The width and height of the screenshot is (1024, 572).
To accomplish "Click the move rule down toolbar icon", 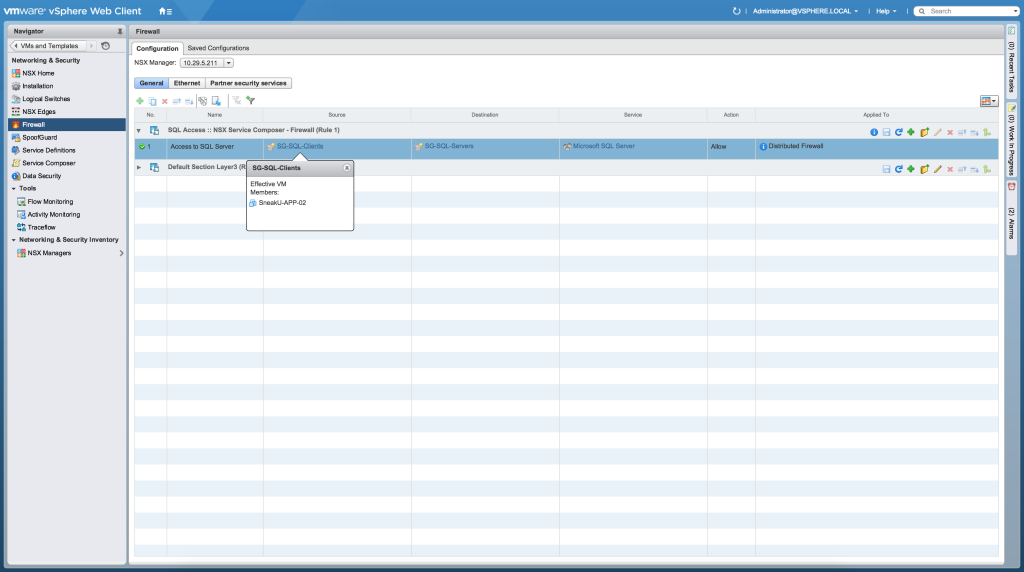I will [x=189, y=101].
